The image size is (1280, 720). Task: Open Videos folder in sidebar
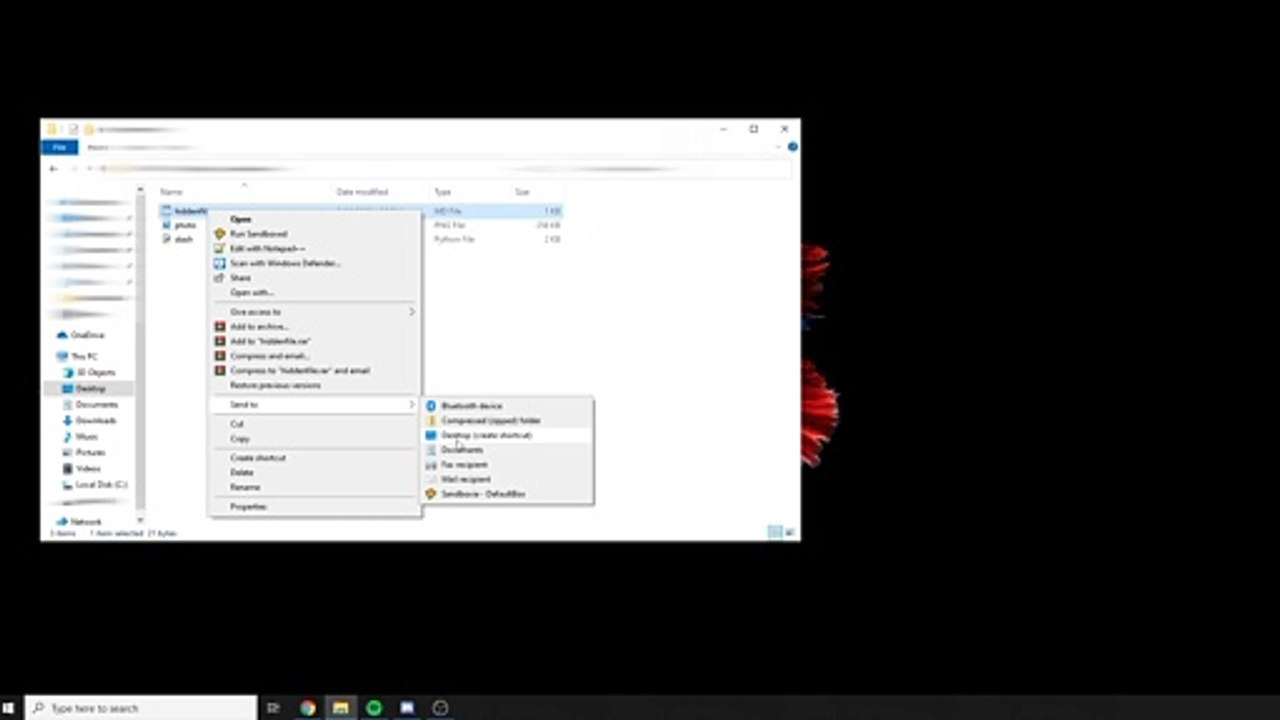[x=82, y=469]
